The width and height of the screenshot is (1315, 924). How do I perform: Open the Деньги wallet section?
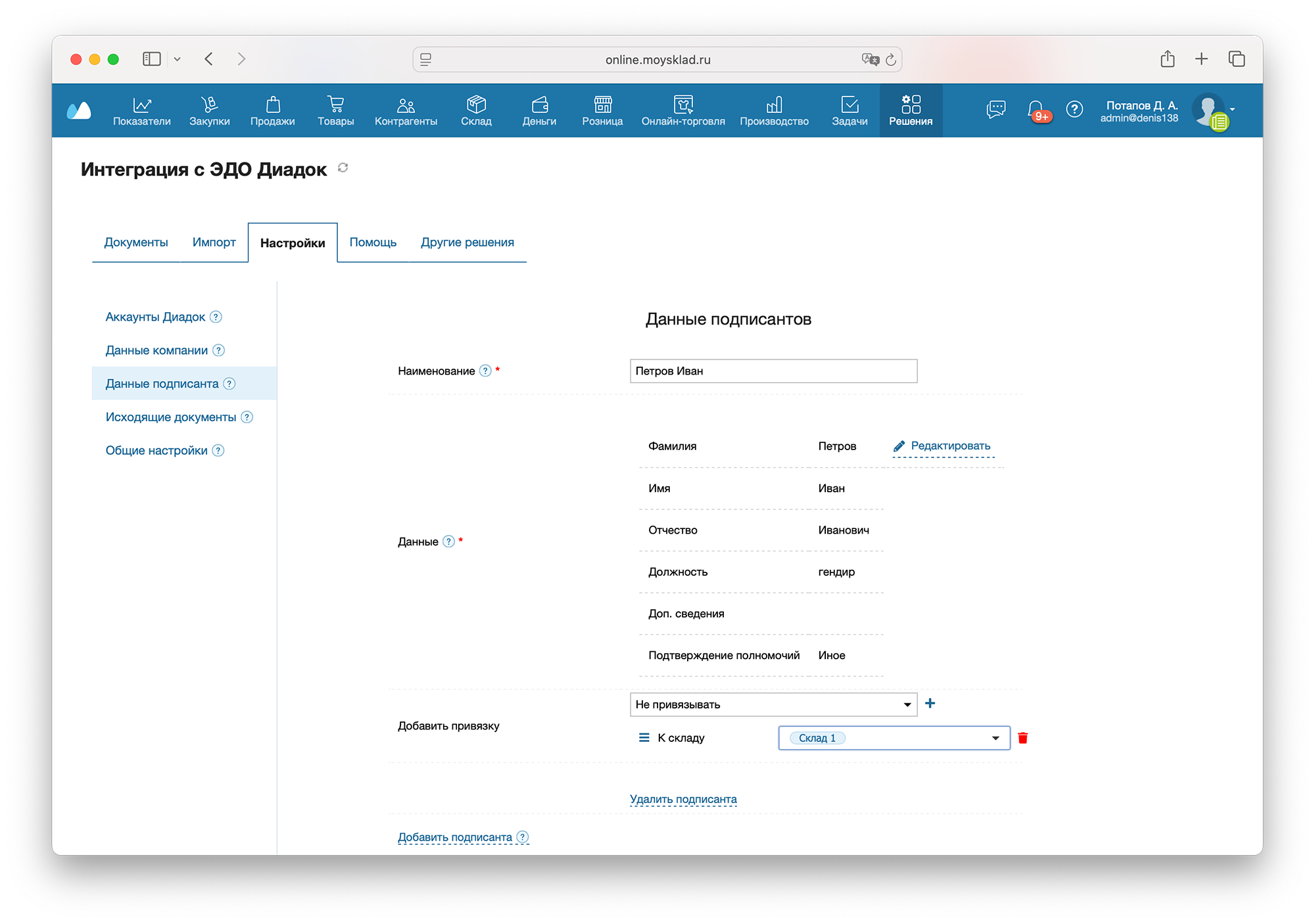(x=539, y=110)
